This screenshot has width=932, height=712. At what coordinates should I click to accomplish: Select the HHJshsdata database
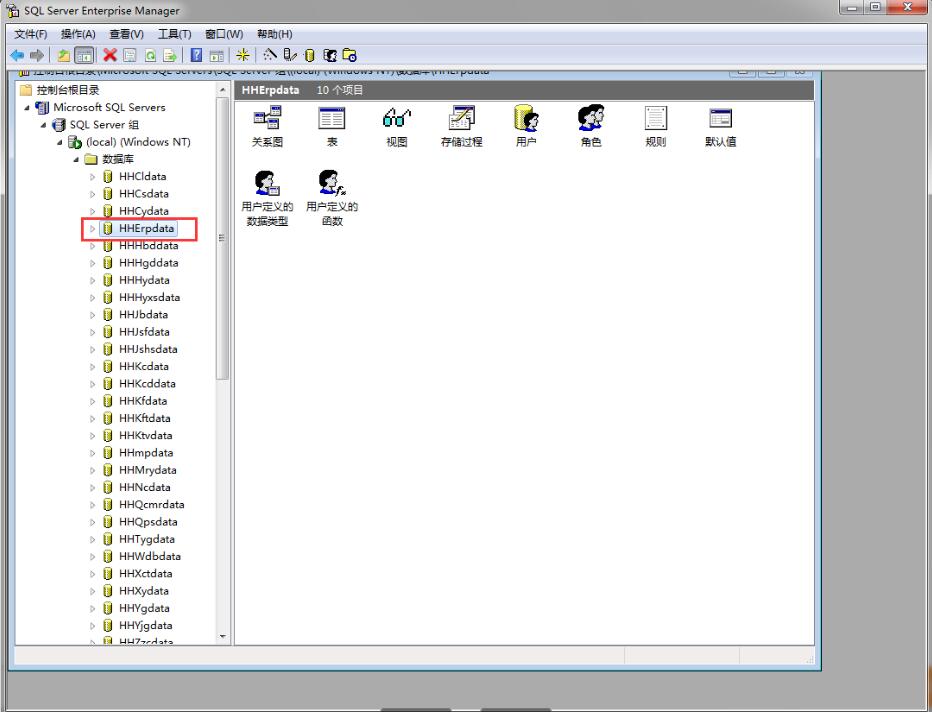(148, 349)
